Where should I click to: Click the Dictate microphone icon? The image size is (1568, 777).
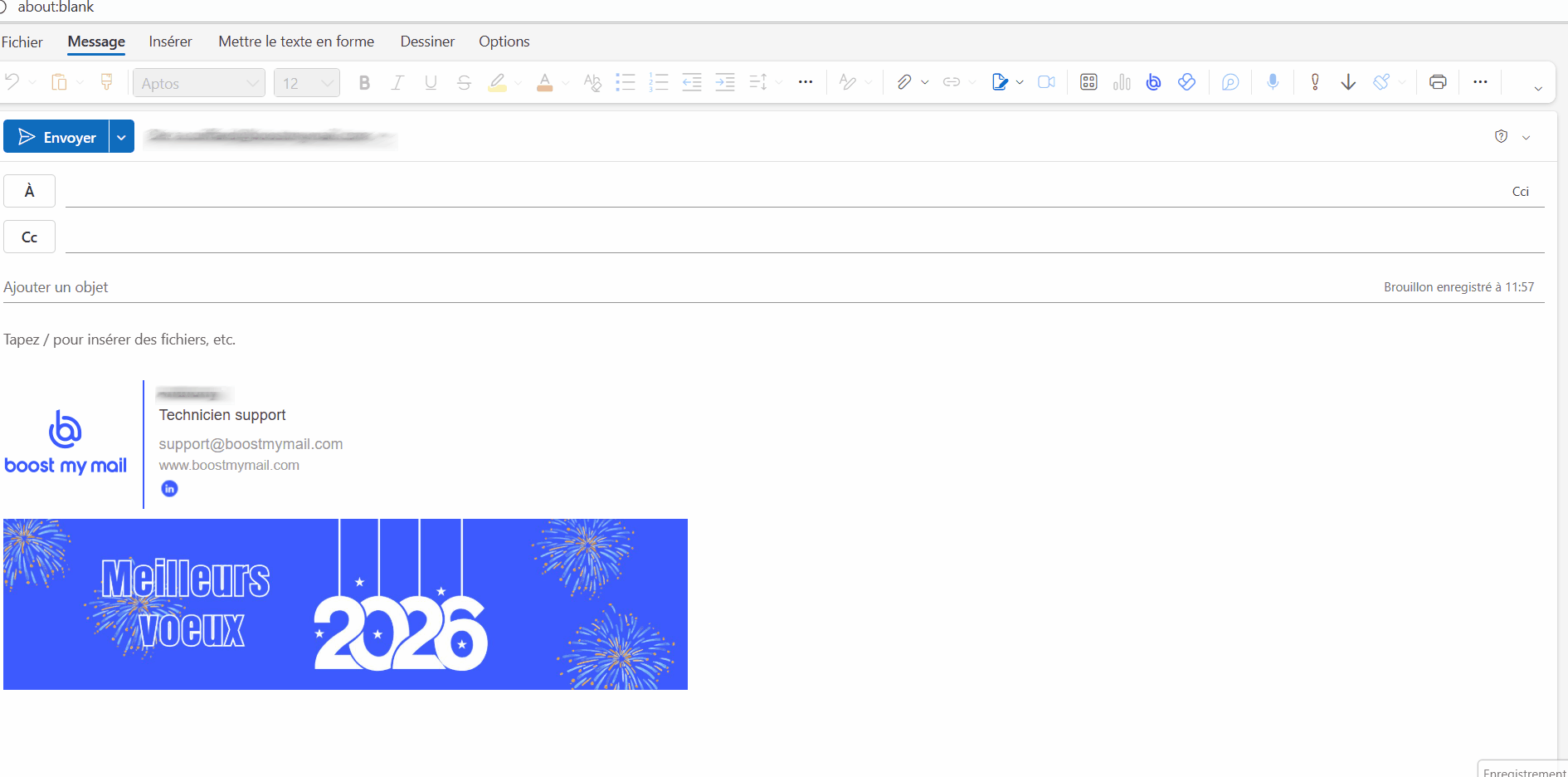(x=1273, y=82)
